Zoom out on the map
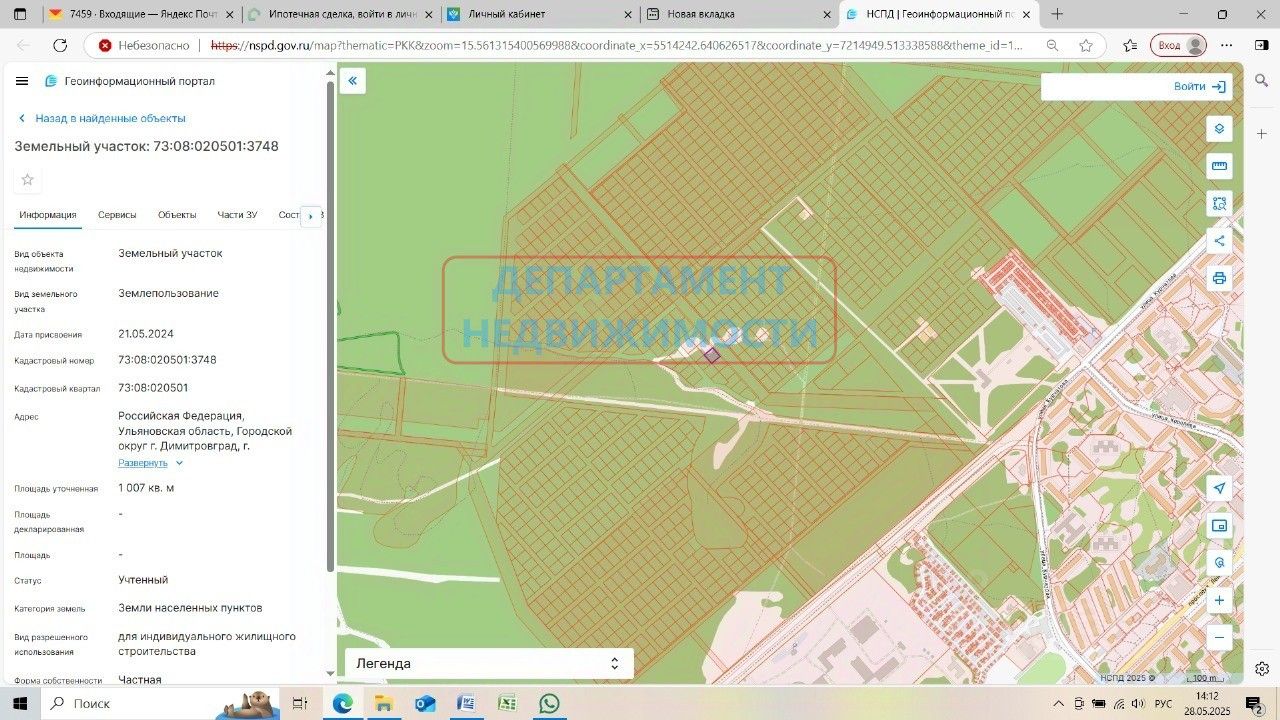Viewport: 1280px width, 720px height. click(x=1219, y=637)
